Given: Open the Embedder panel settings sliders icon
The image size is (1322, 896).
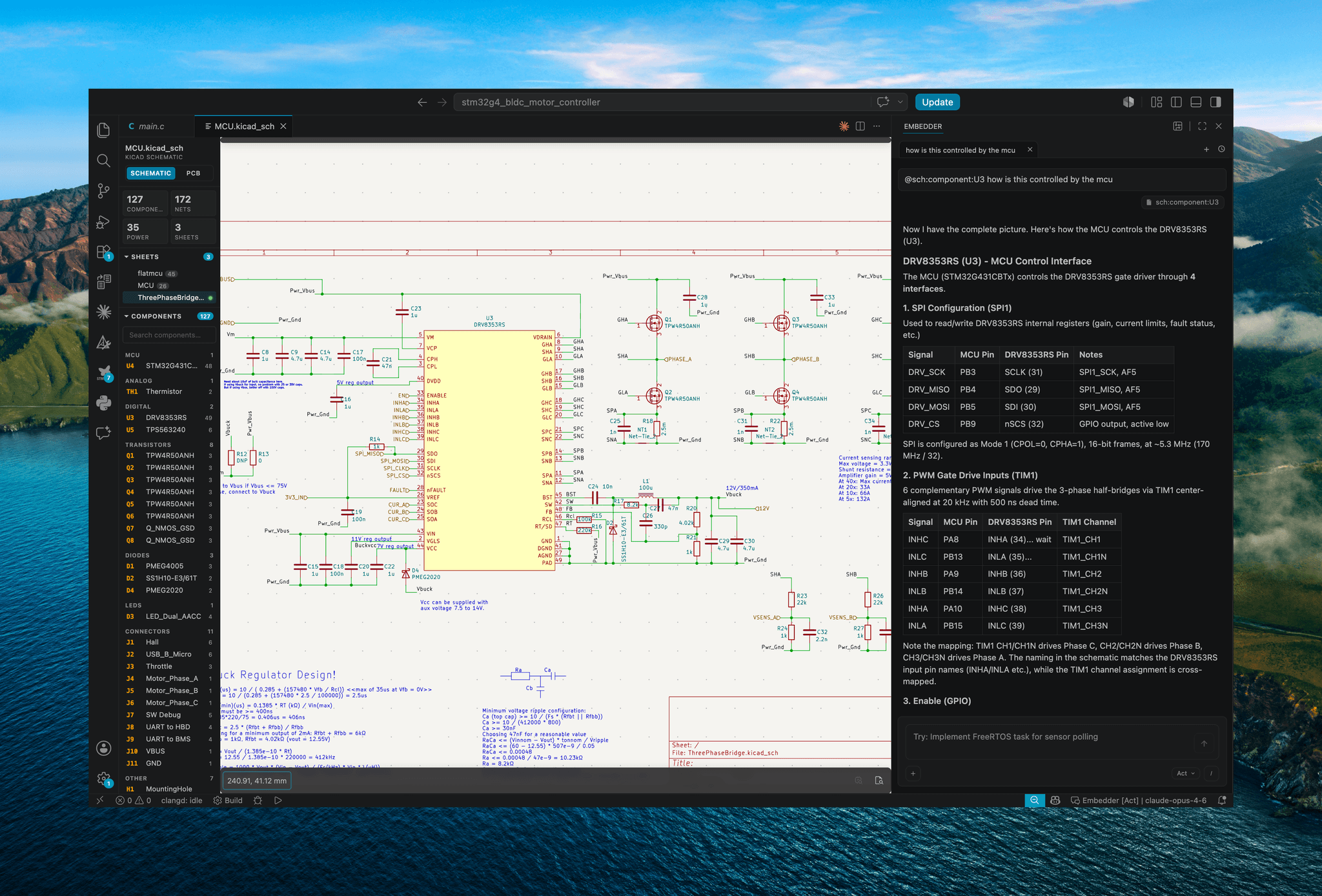Looking at the screenshot, I should [1178, 127].
